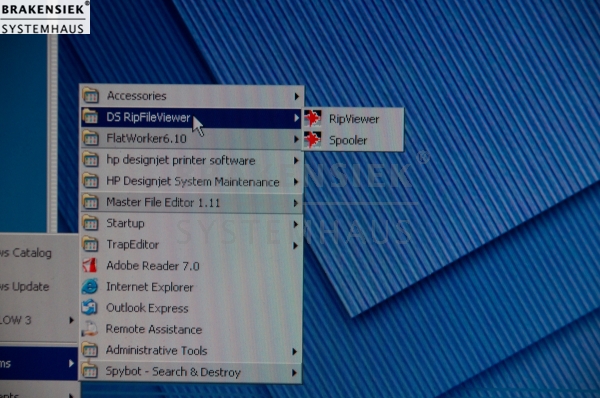Click Master File Editor 1.11 folder icon
This screenshot has height=398, width=600.
91,202
